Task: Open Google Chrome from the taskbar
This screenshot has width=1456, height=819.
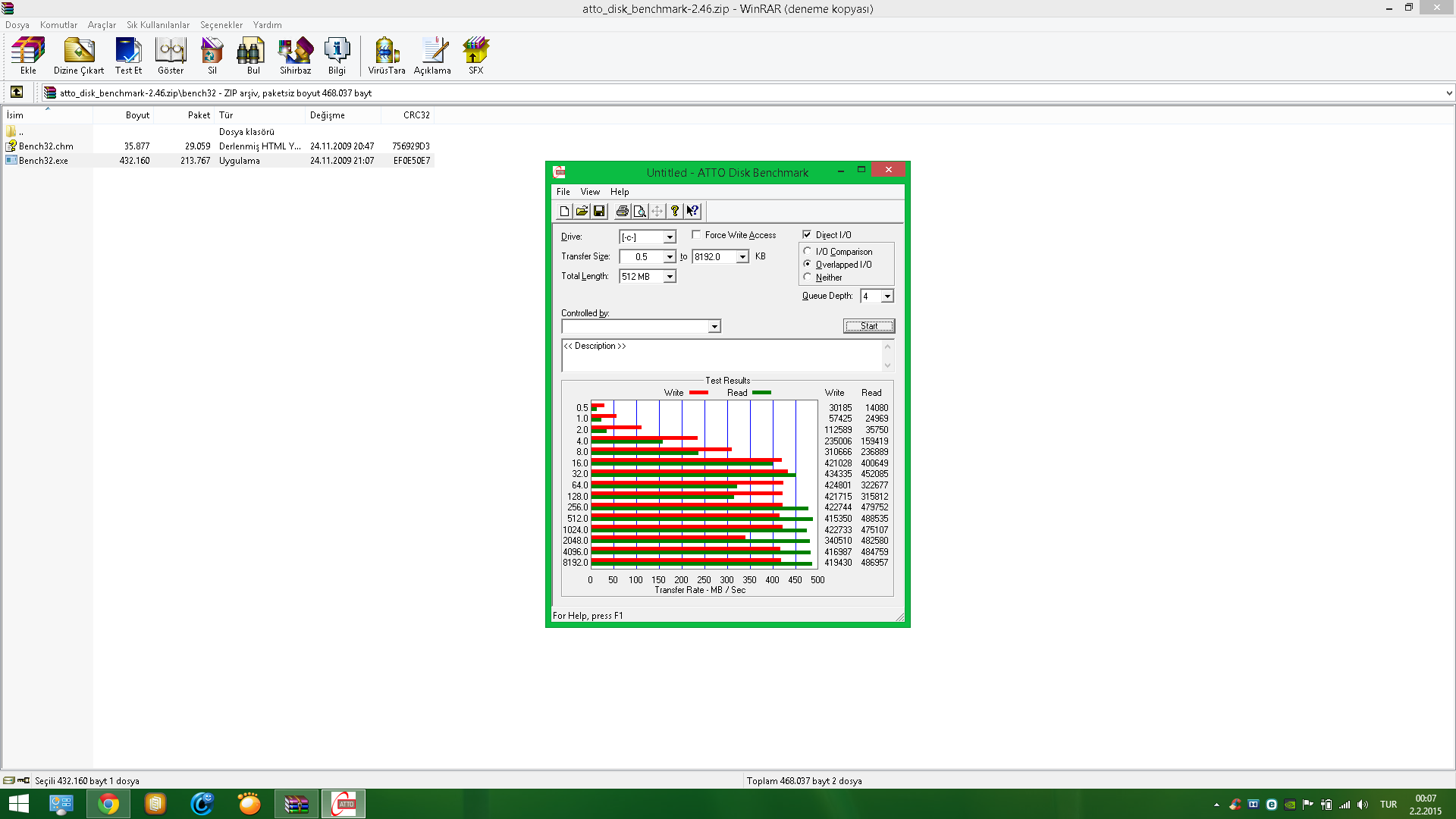Action: point(108,804)
